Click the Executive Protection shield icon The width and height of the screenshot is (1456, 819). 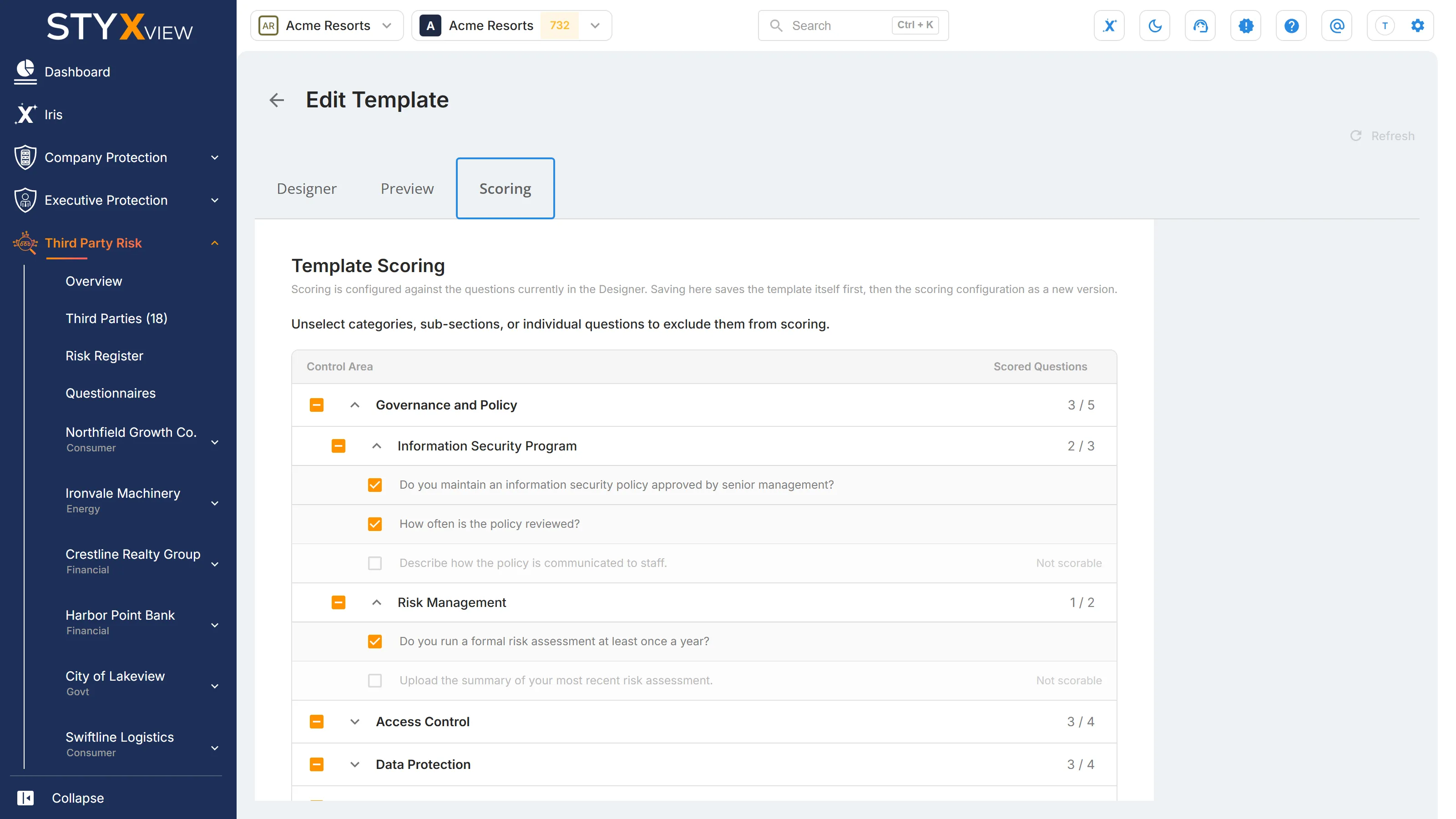click(25, 200)
